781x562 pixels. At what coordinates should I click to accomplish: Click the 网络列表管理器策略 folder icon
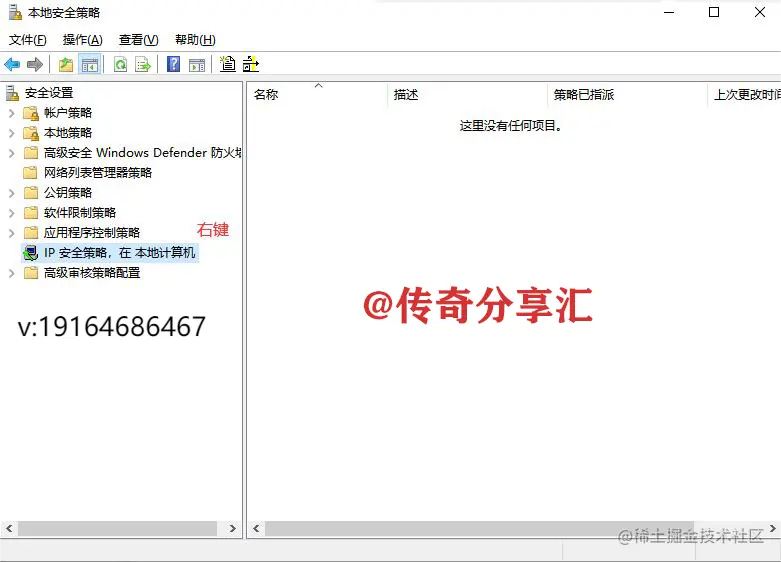(30, 173)
